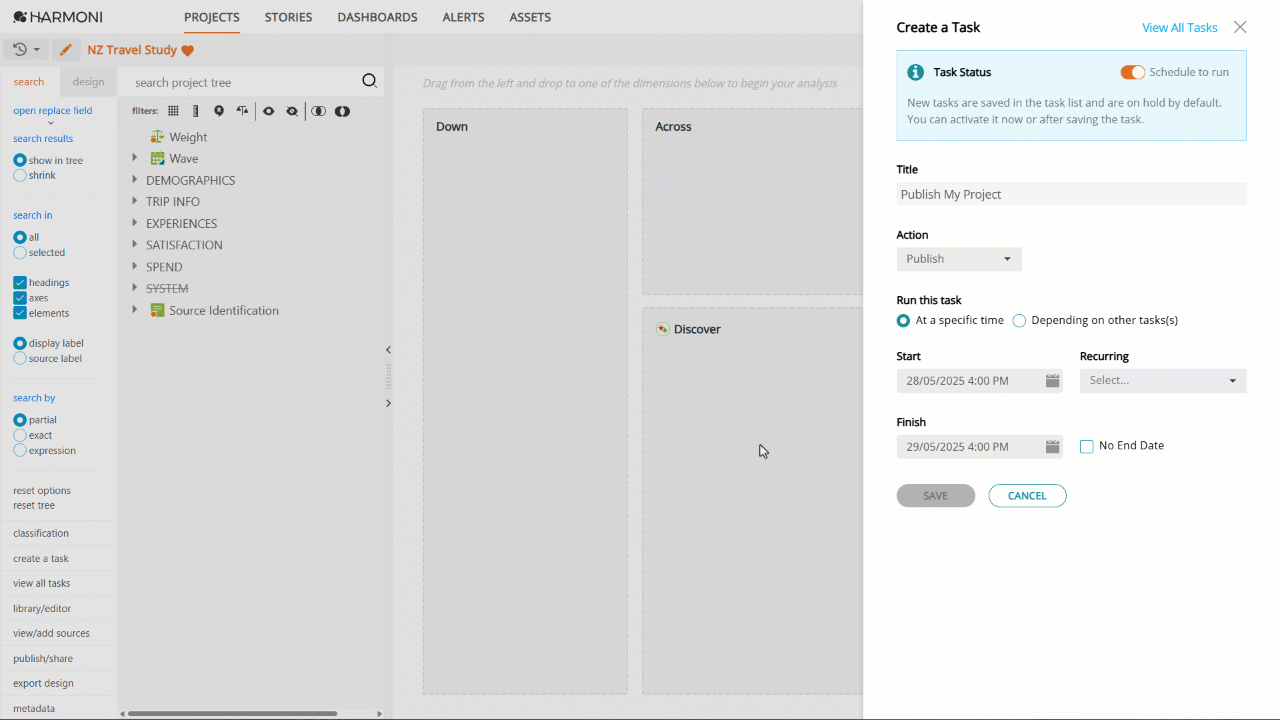1280x720 pixels.
Task: Open the Recurring select dropdown
Action: point(1163,381)
